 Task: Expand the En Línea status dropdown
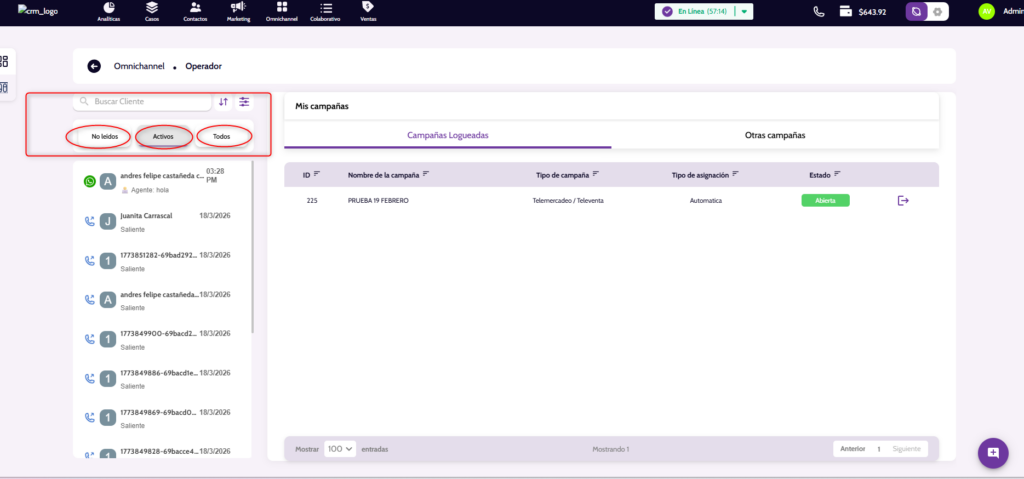[x=744, y=12]
